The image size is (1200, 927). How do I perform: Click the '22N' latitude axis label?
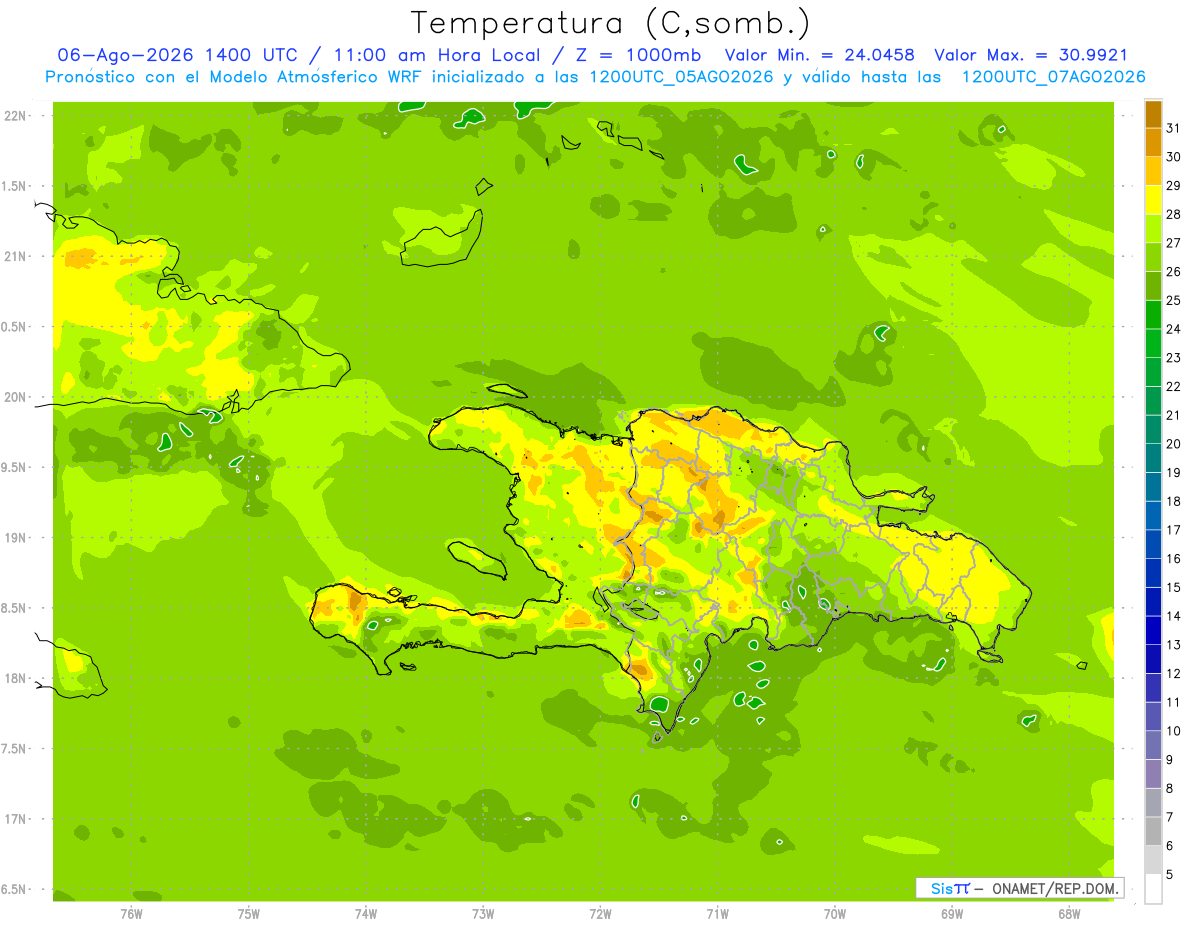(14, 115)
